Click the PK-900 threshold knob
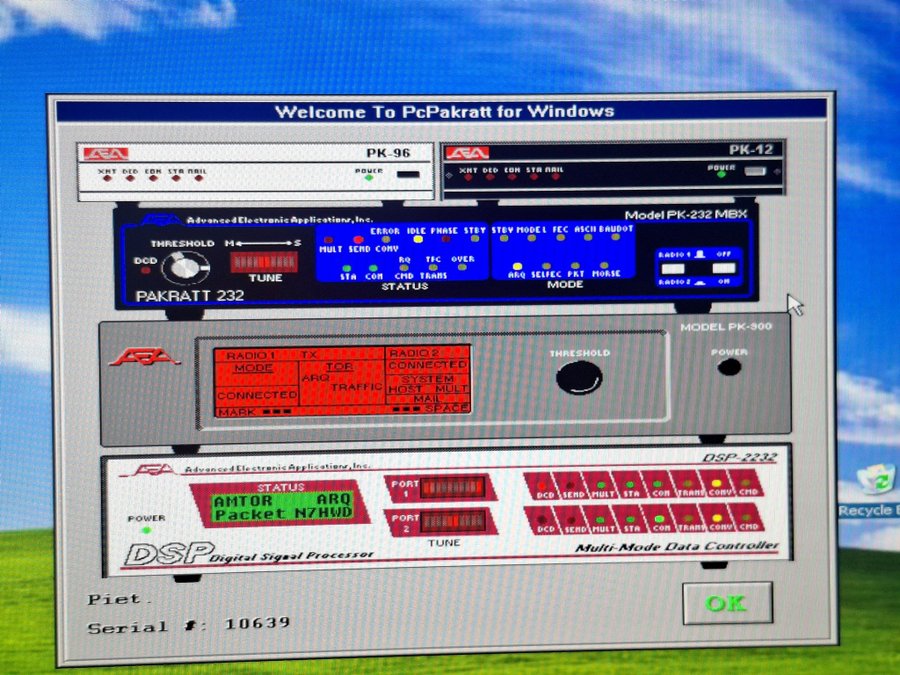900x675 pixels. pyautogui.click(x=580, y=378)
